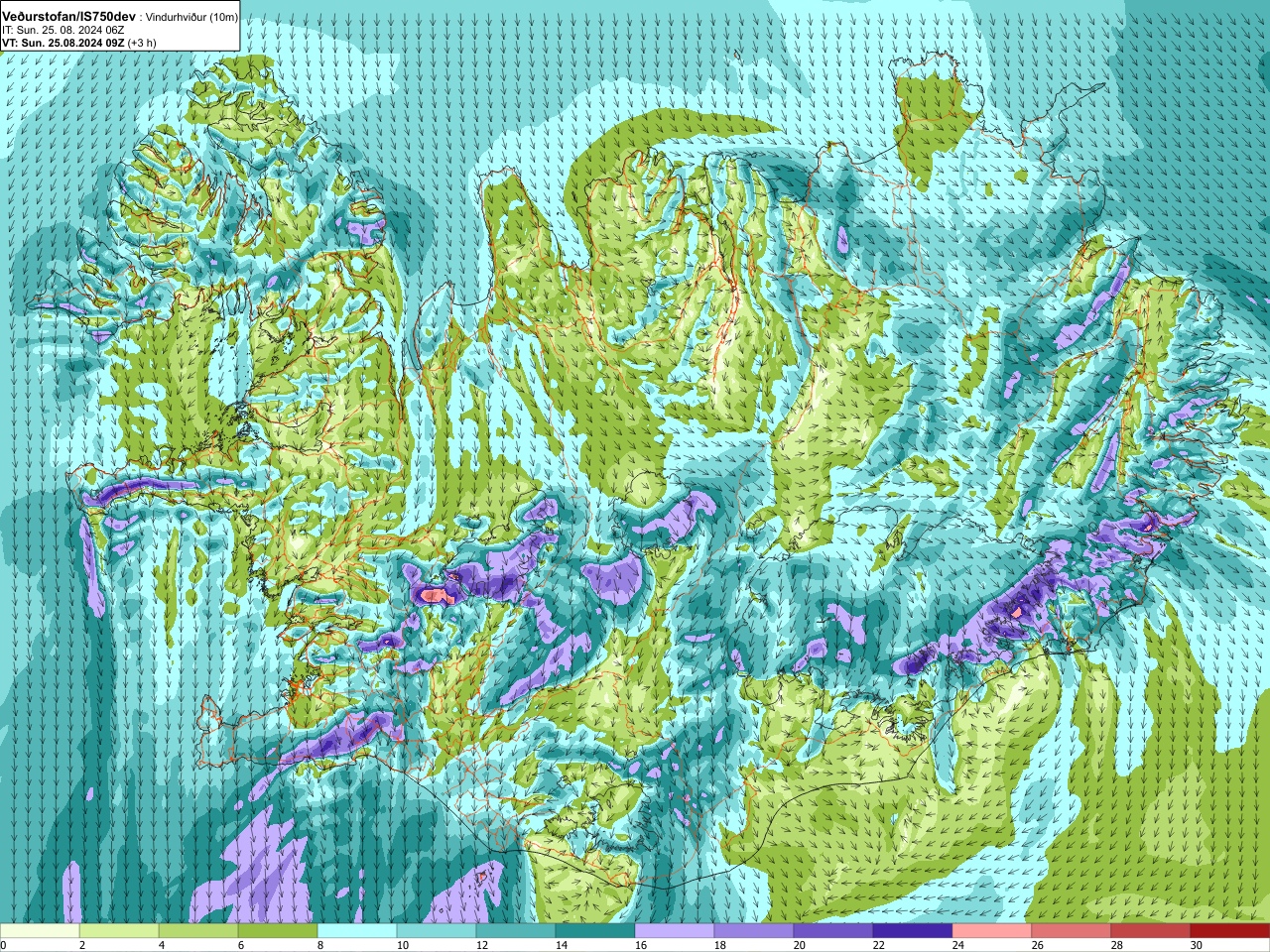
Task: Select the light yellow-green 2–4 legend swatch
Action: (x=119, y=931)
